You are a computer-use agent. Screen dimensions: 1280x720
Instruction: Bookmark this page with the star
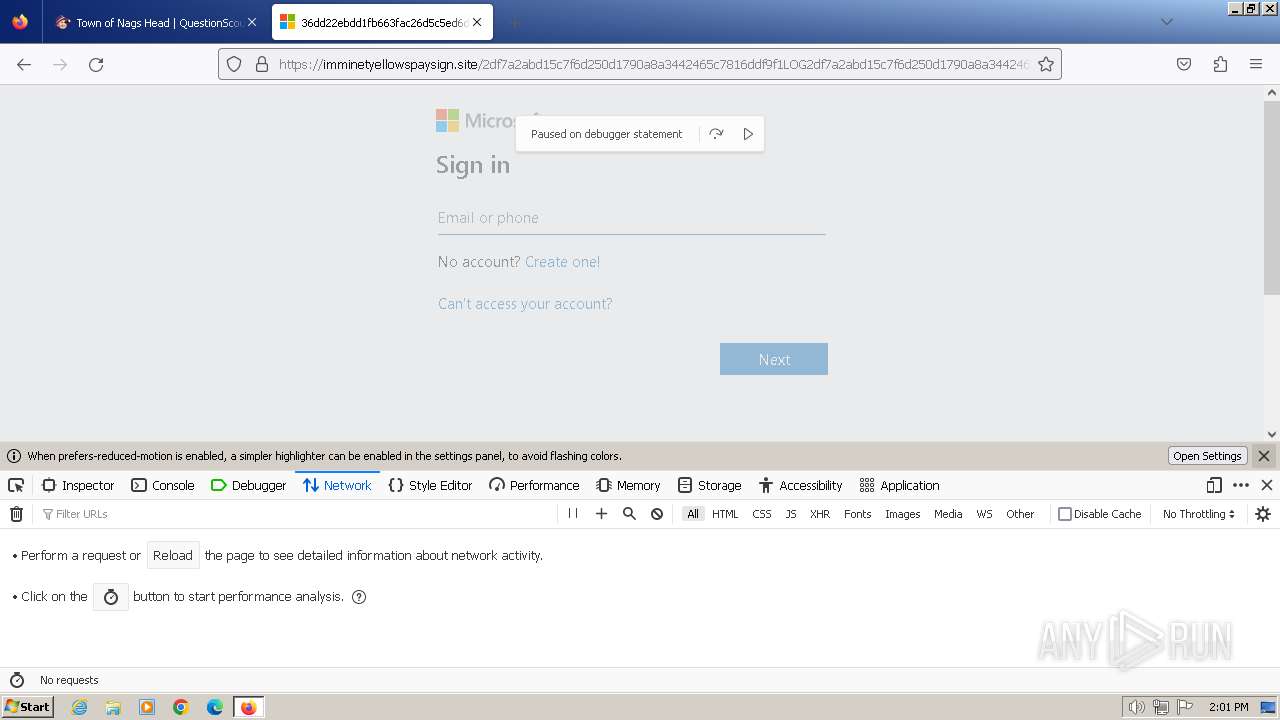pos(1046,64)
